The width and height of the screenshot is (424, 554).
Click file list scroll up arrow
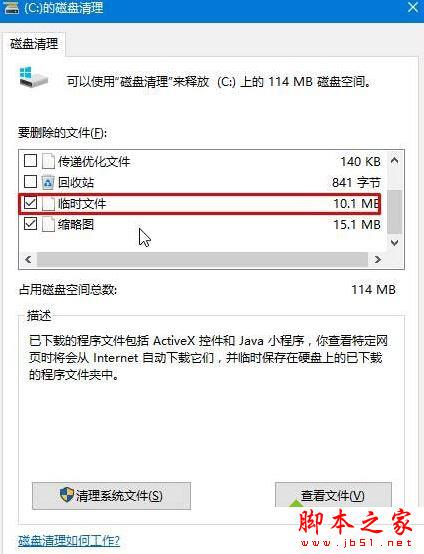coord(395,161)
